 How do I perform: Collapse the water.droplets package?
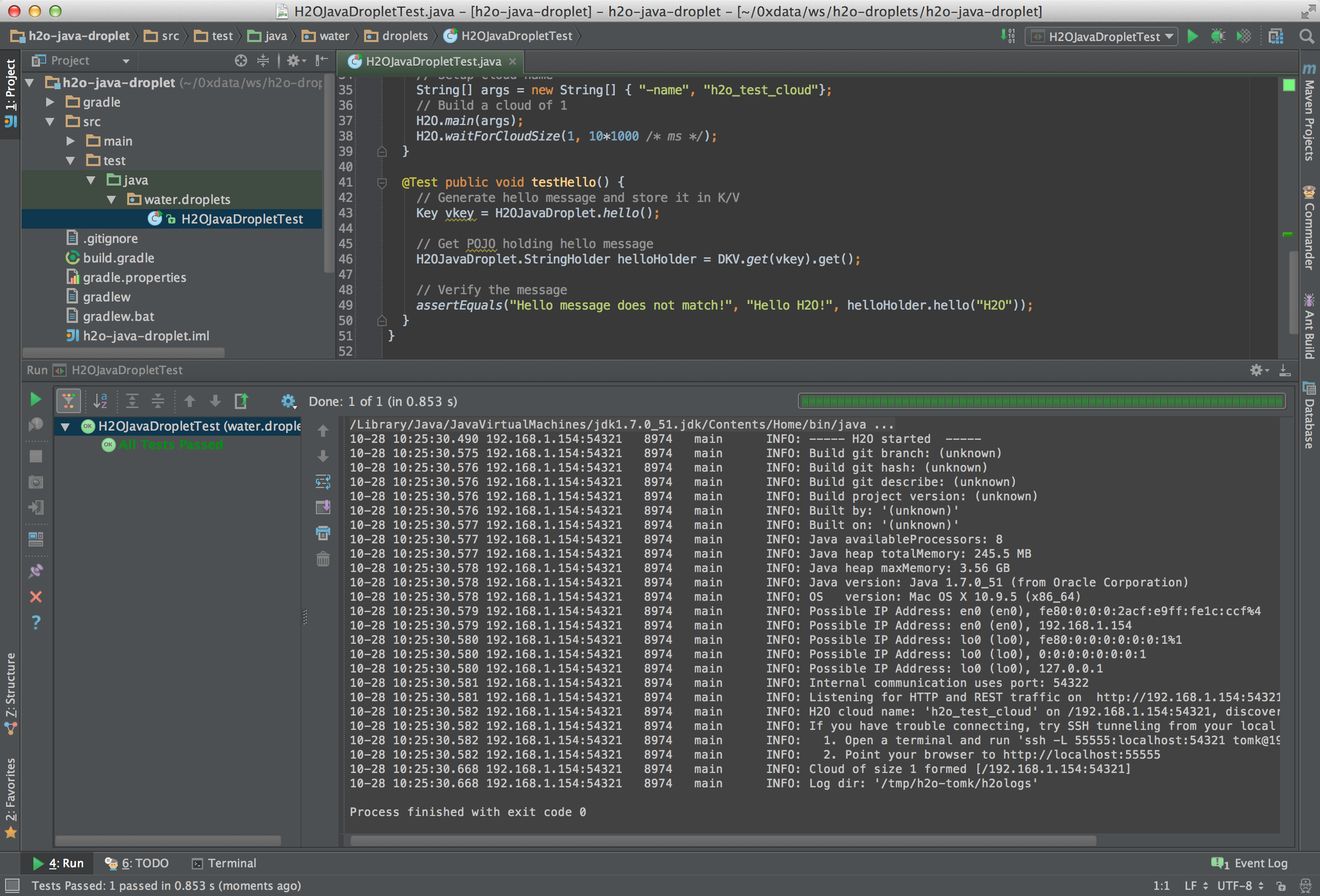pos(111,199)
